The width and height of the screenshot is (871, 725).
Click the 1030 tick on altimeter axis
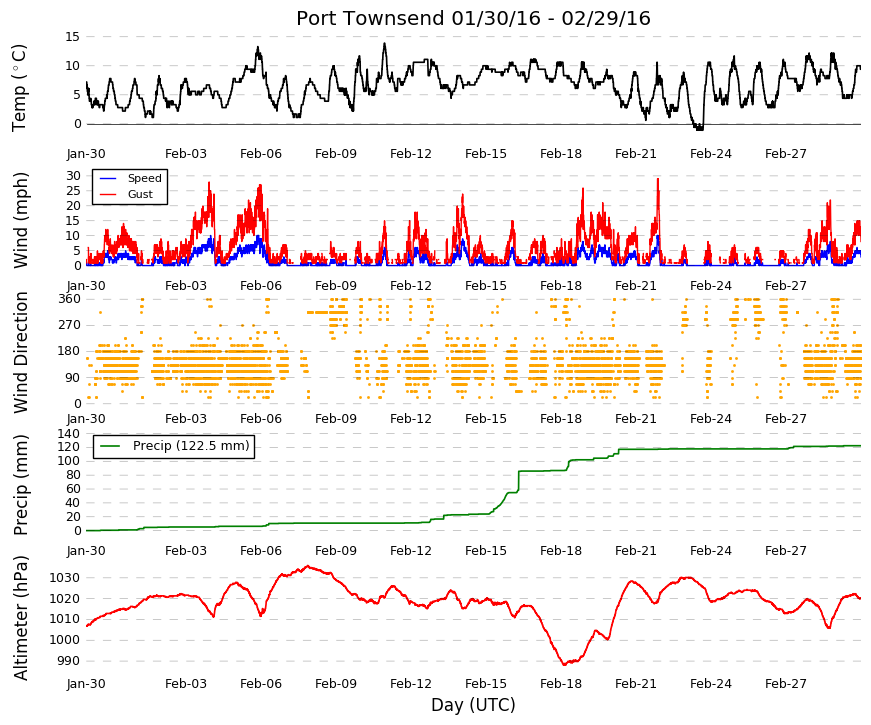[64, 578]
